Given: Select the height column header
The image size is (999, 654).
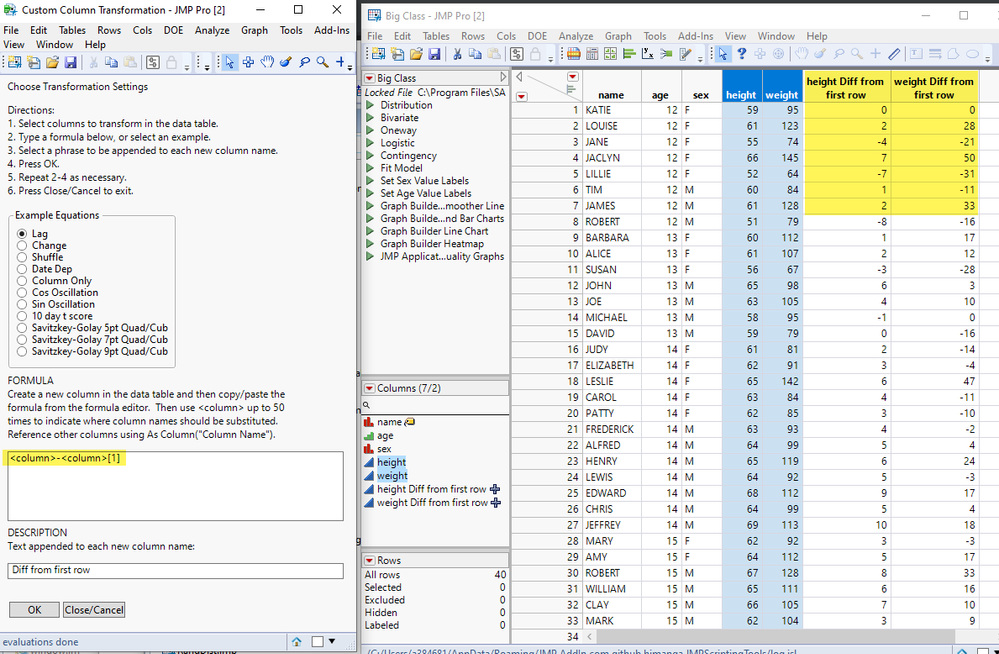Looking at the screenshot, I should tap(741, 95).
